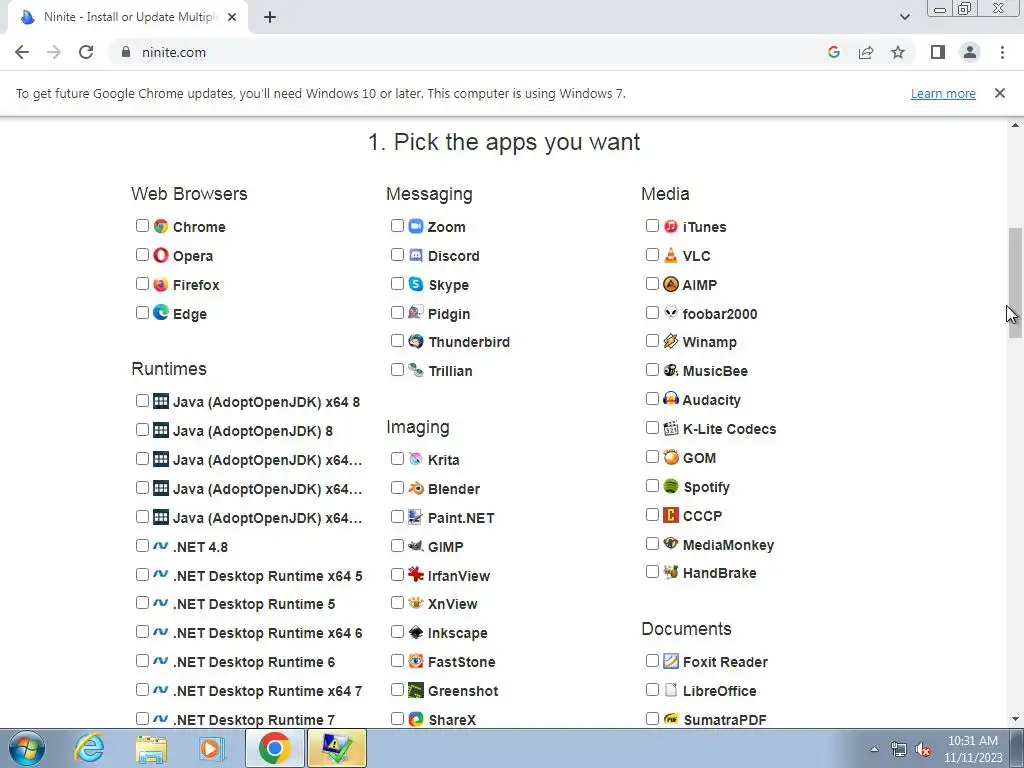Click the Thunderbird icon
Image resolution: width=1024 pixels, height=768 pixels.
[x=416, y=341]
